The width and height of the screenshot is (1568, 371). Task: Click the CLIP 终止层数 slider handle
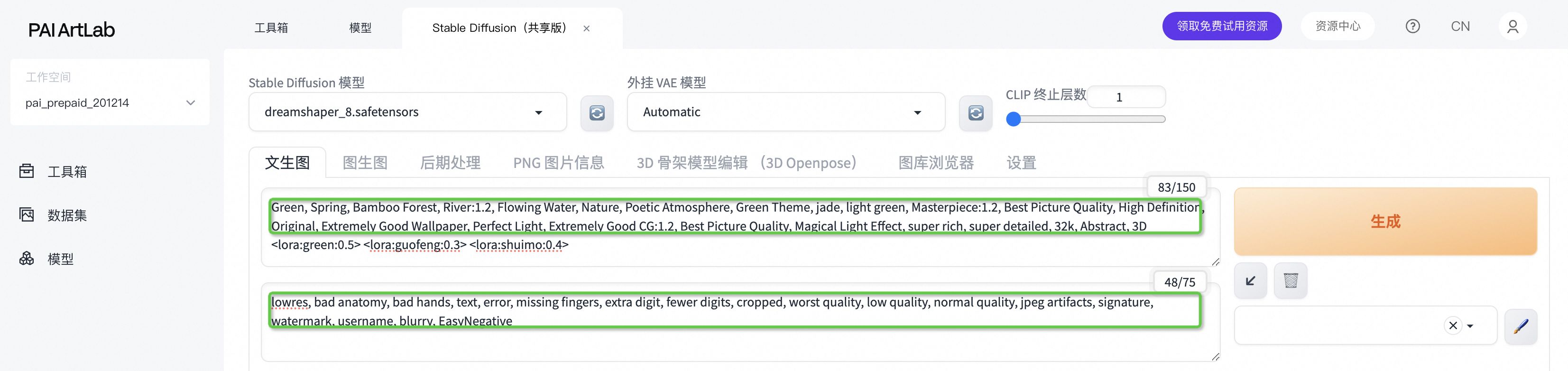1013,120
